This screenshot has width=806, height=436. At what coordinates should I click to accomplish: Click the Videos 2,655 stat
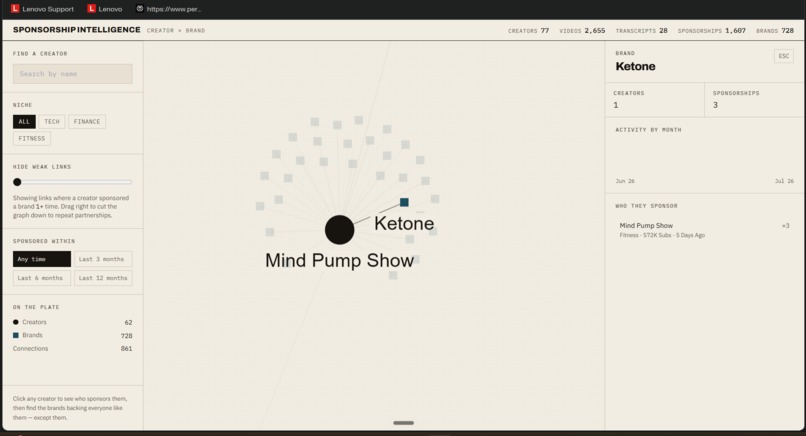pyautogui.click(x=582, y=31)
